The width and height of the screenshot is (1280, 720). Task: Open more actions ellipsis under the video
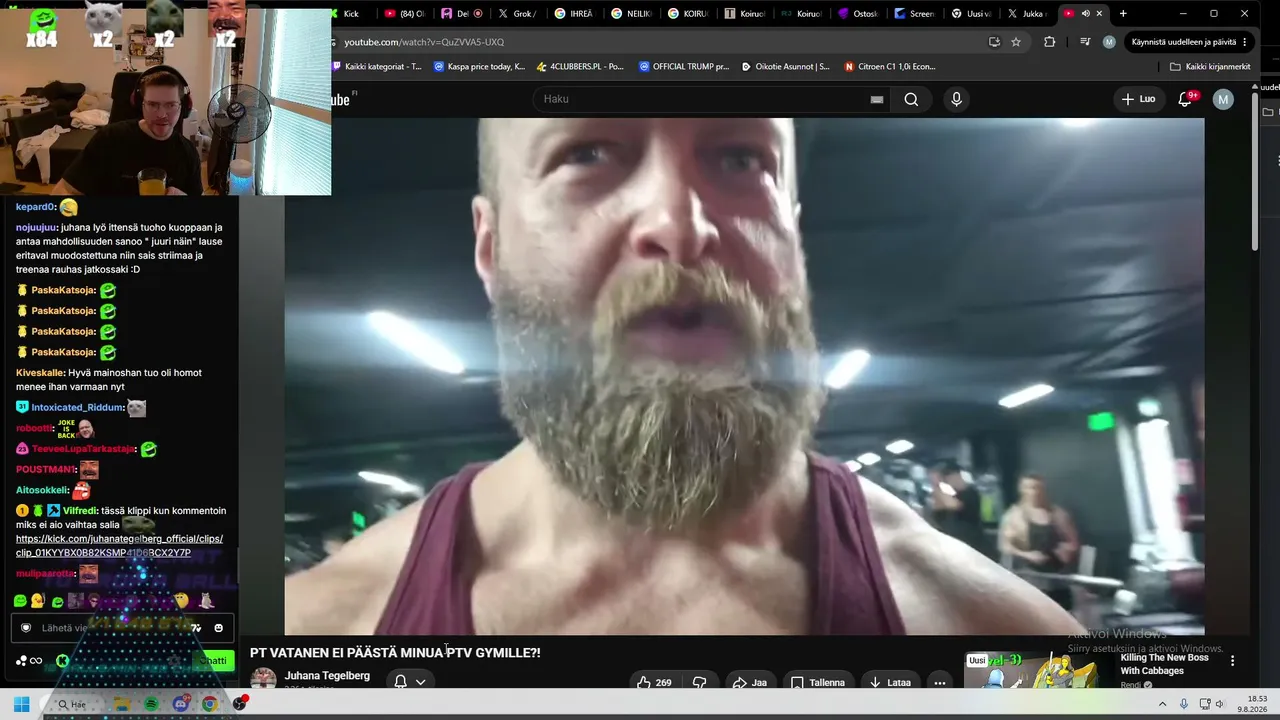click(x=939, y=683)
